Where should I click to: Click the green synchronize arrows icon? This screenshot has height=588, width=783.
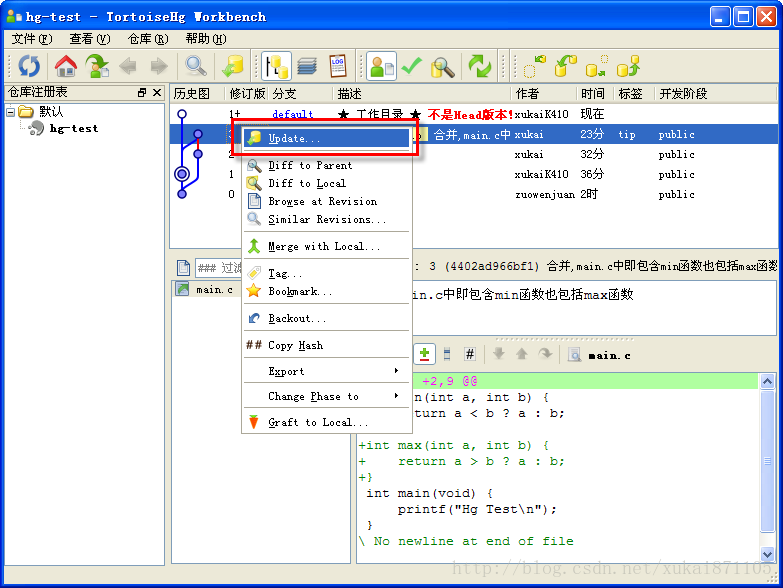(x=479, y=66)
